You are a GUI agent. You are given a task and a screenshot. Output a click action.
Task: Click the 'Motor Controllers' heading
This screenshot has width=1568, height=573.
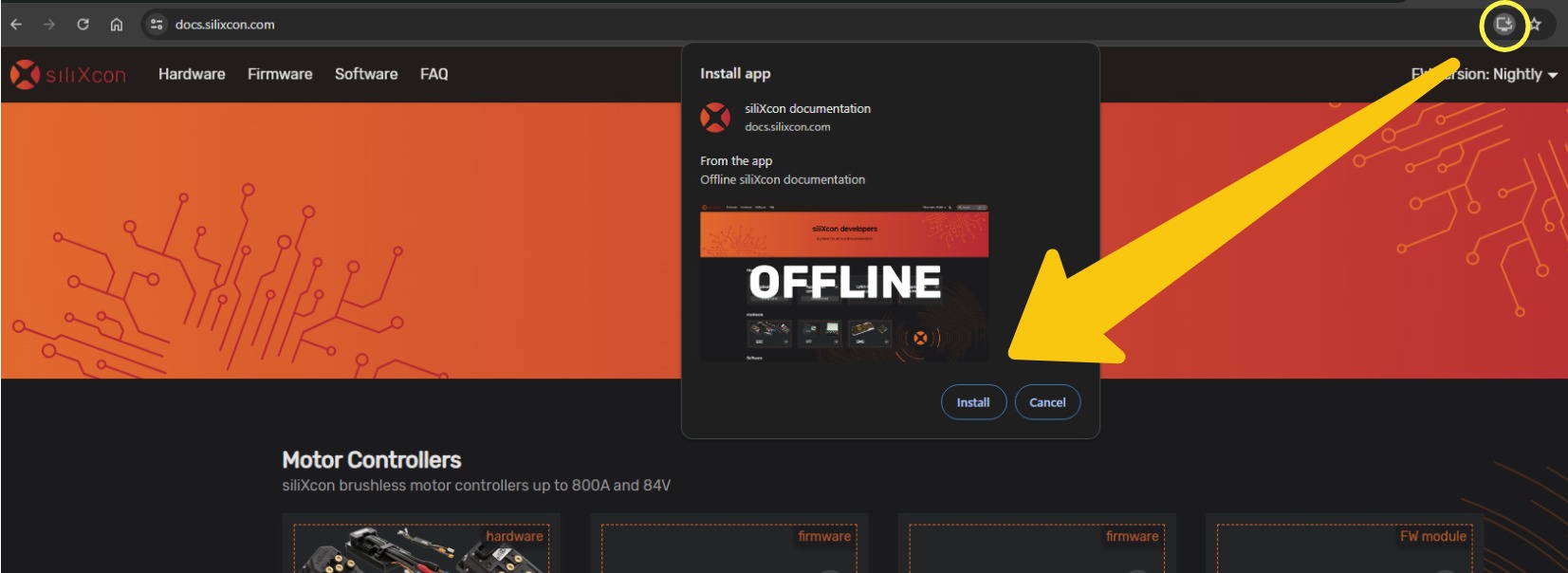pyautogui.click(x=372, y=460)
